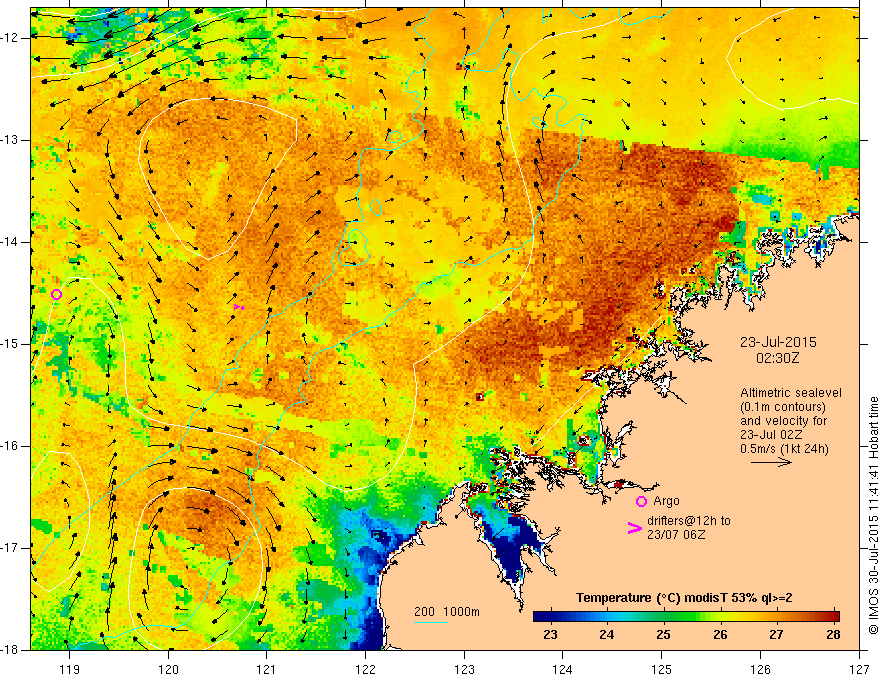Click the '02:30Z' time label

pyautogui.click(x=777, y=358)
